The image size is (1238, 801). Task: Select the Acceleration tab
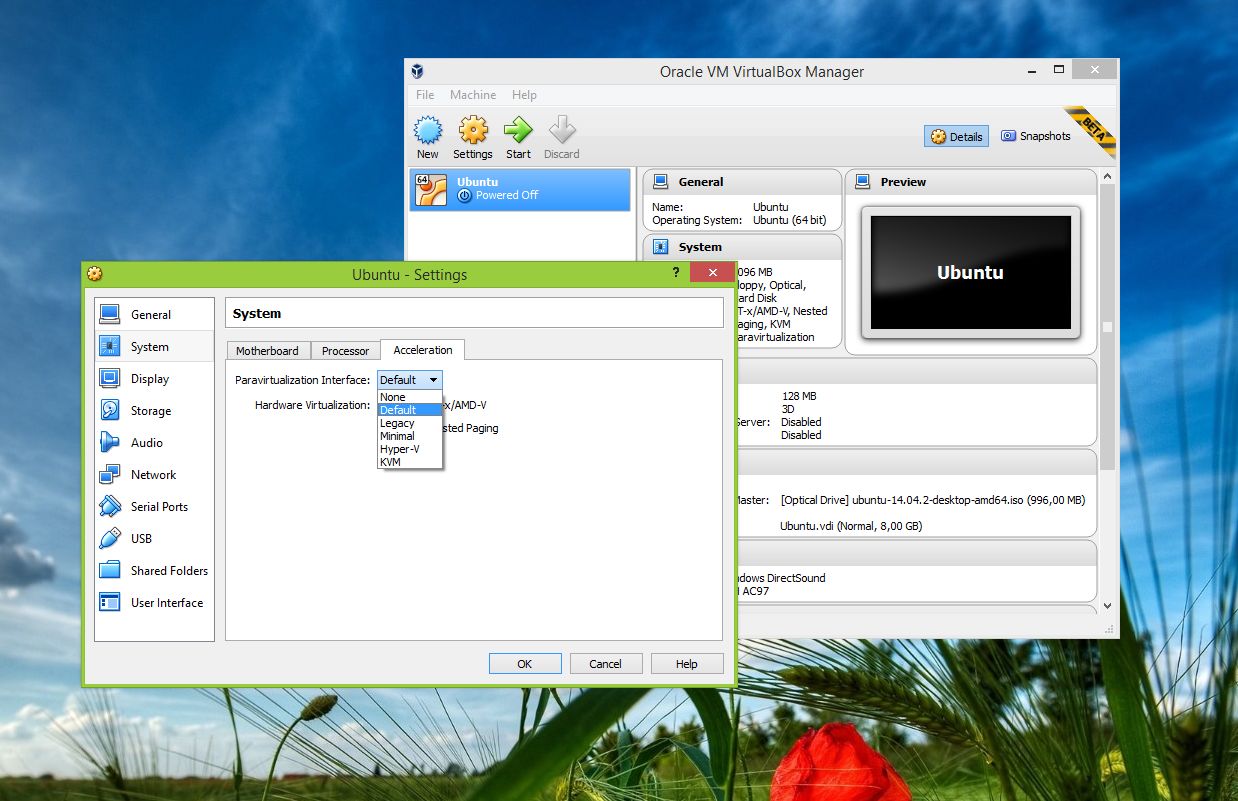tap(422, 350)
